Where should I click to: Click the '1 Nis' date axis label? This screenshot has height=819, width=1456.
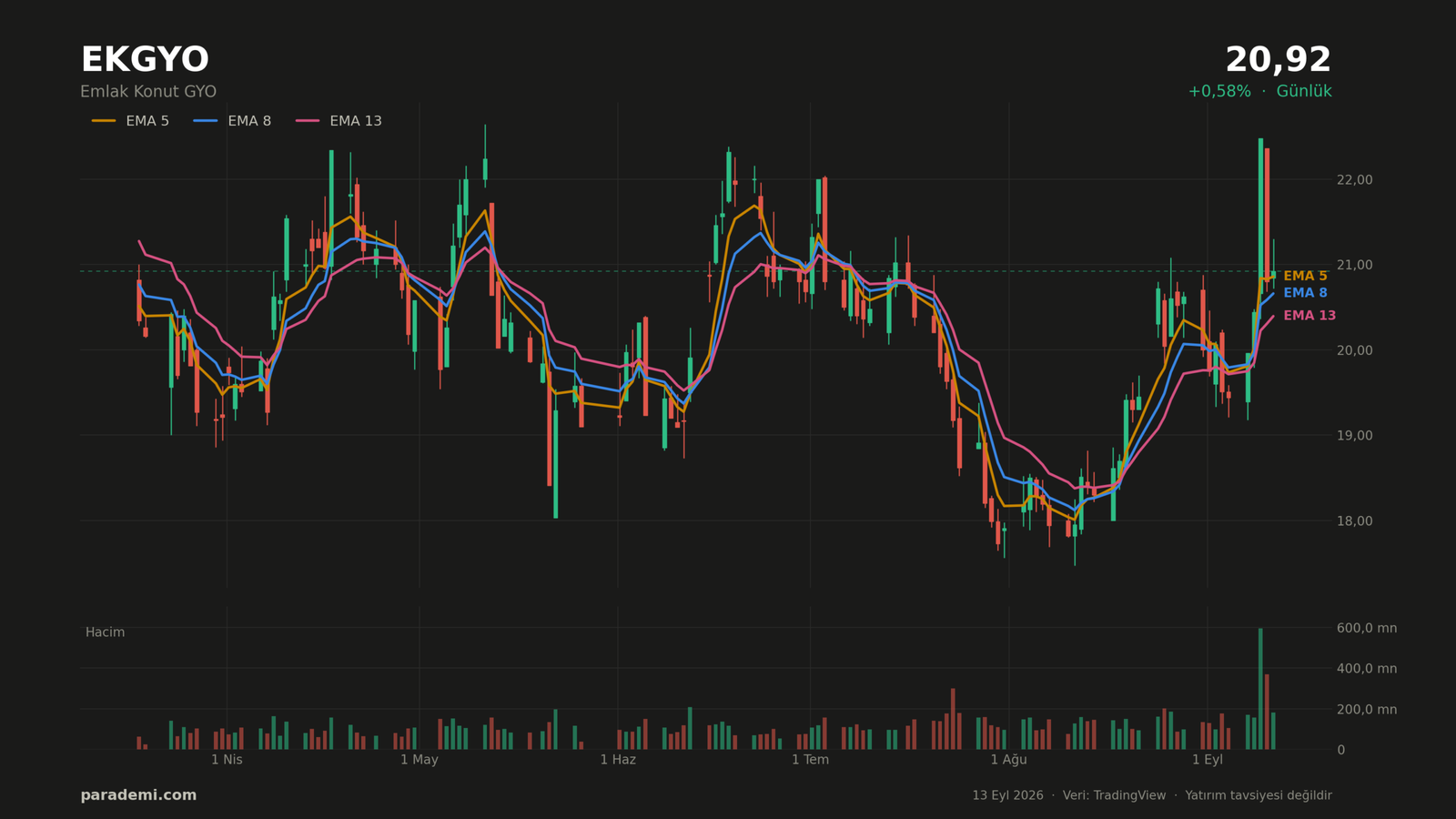click(227, 760)
